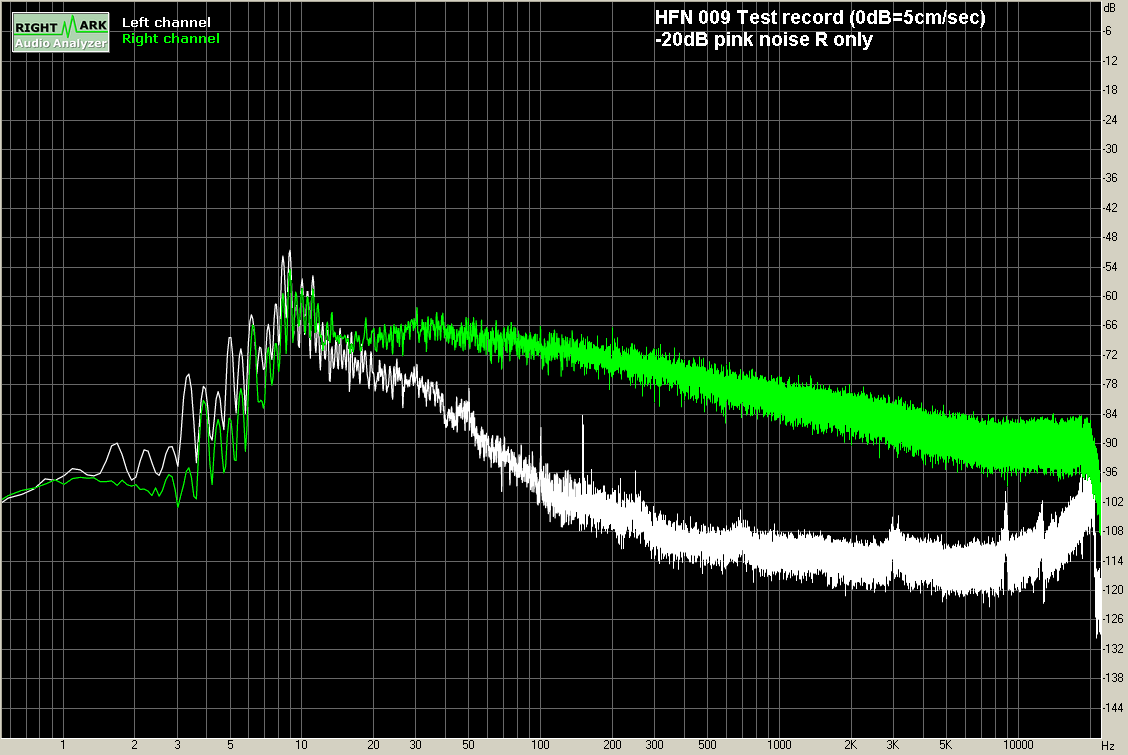This screenshot has width=1128, height=755.
Task: Click the '3K' frequency axis label
Action: [x=893, y=745]
